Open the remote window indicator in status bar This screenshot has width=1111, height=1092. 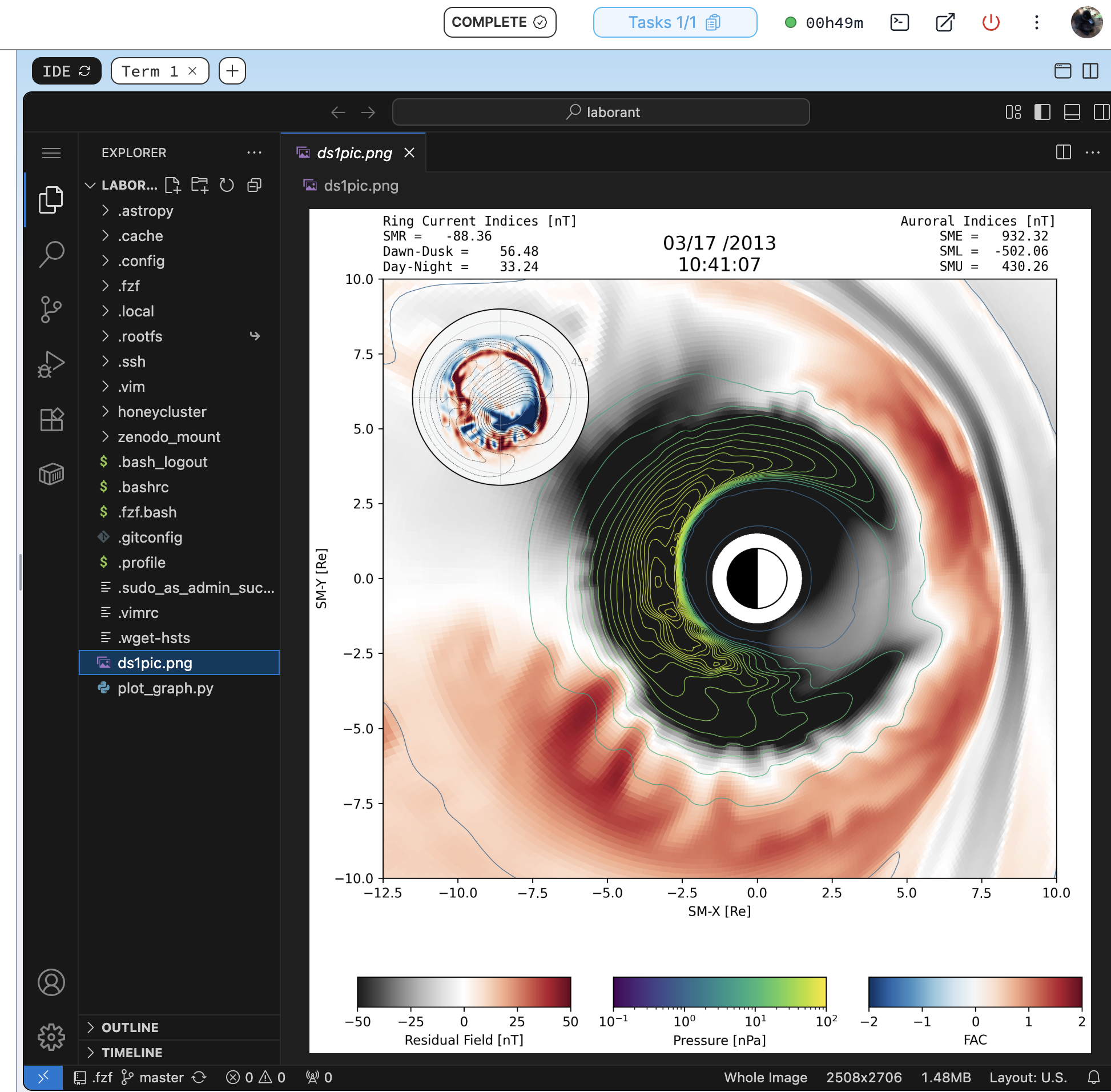43,1078
